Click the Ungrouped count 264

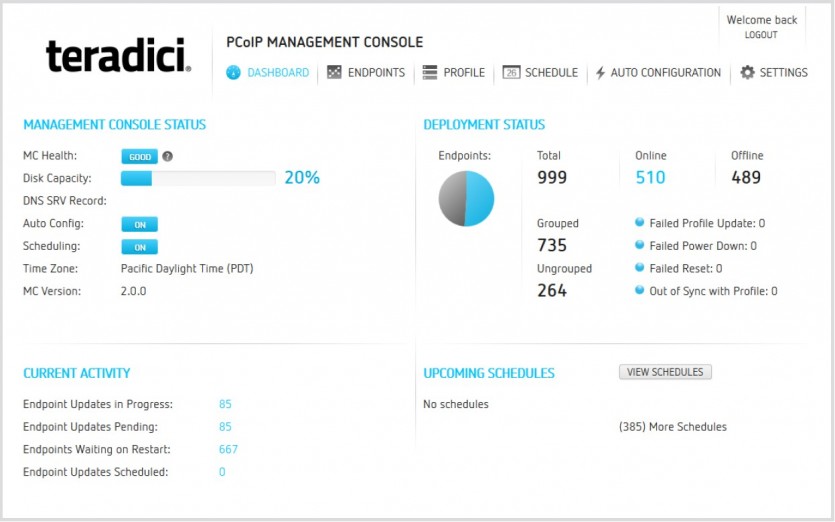click(x=552, y=290)
